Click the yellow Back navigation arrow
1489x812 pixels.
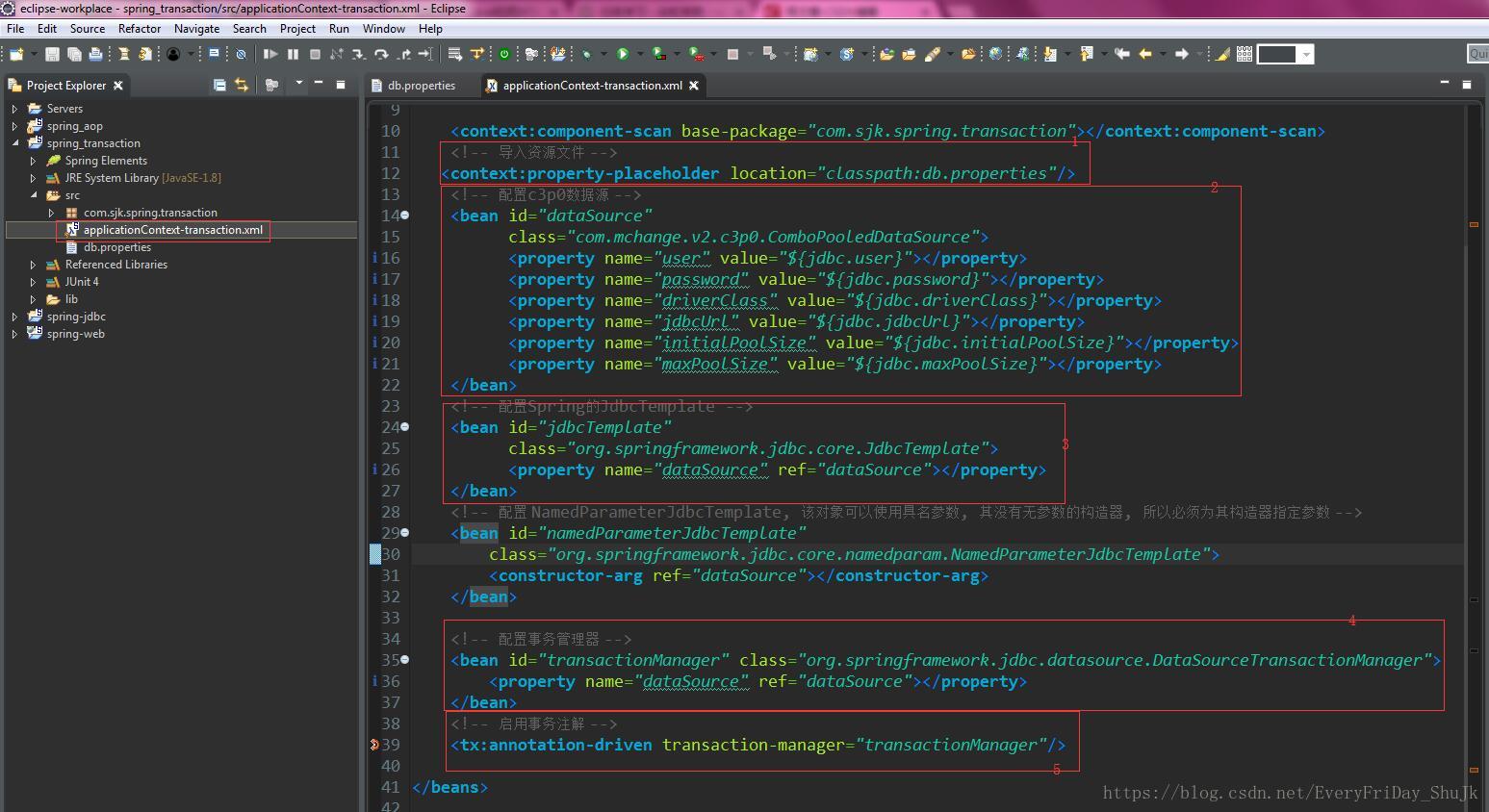1145,54
